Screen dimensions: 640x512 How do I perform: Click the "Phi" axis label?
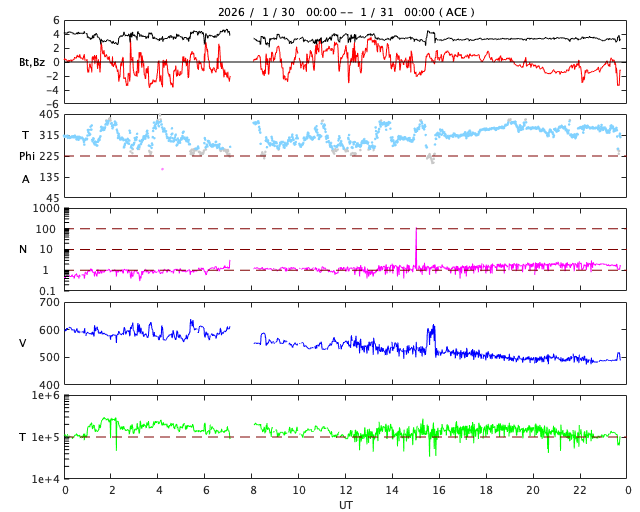[27, 156]
